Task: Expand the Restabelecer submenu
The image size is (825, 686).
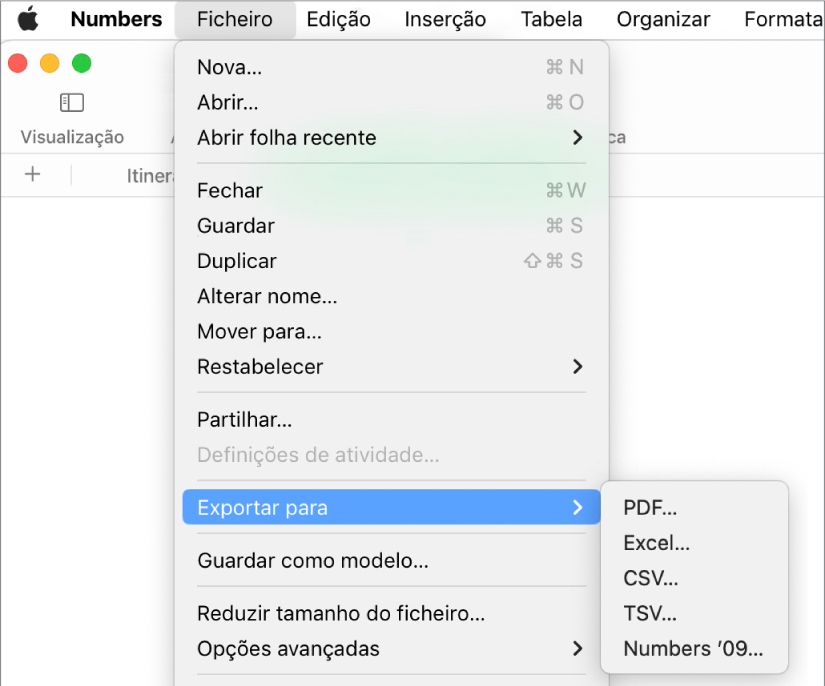Action: [x=391, y=367]
